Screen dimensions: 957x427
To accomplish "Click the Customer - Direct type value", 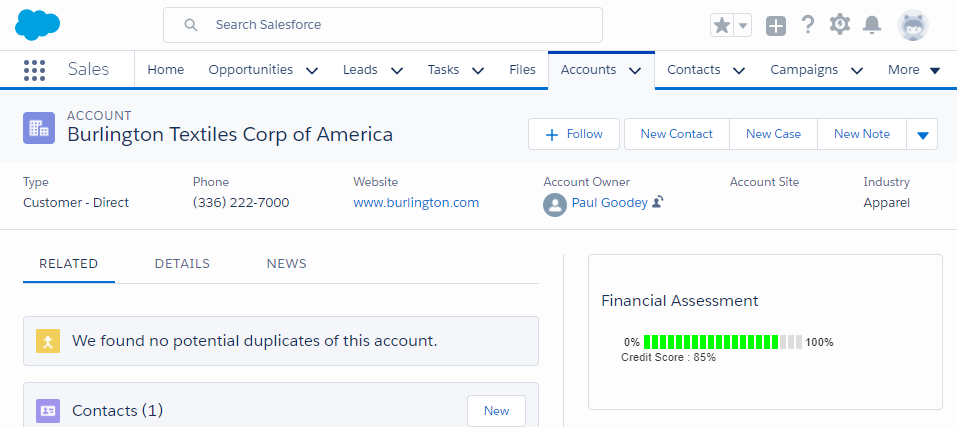I will click(76, 203).
